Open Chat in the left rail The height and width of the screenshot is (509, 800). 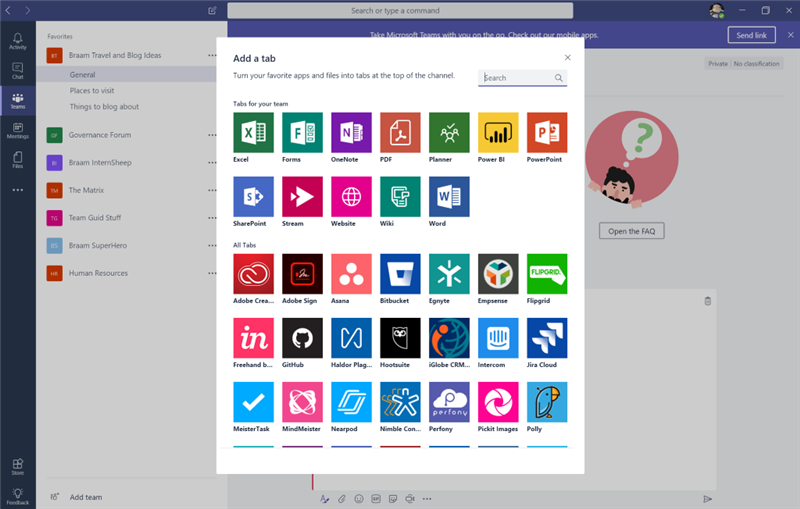[x=18, y=71]
